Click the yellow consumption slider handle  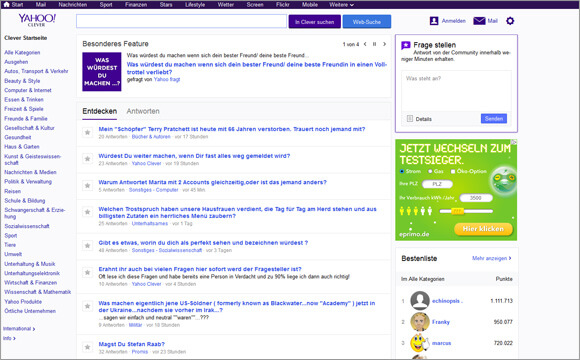coord(458,211)
